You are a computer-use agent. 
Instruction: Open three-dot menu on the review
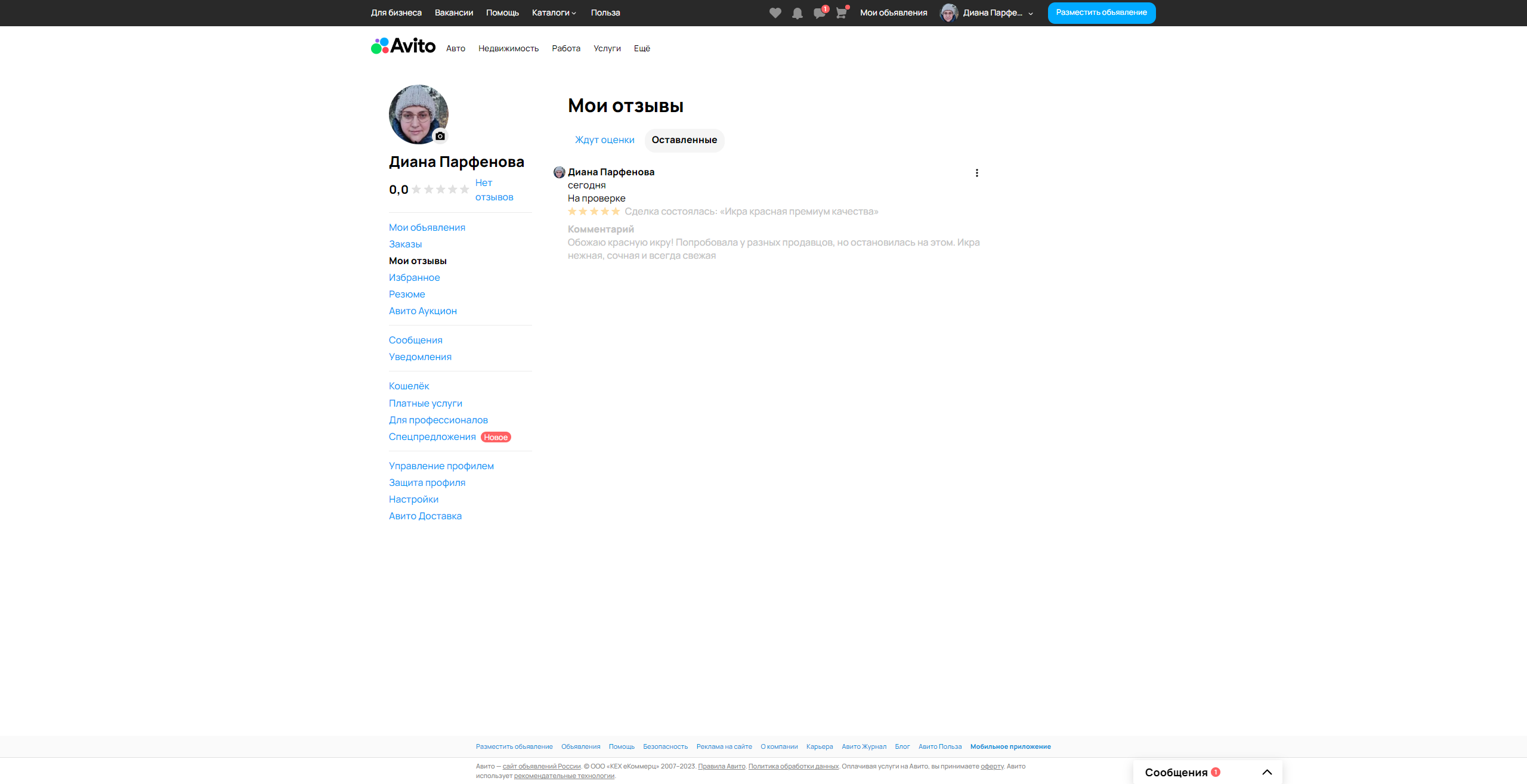[976, 173]
